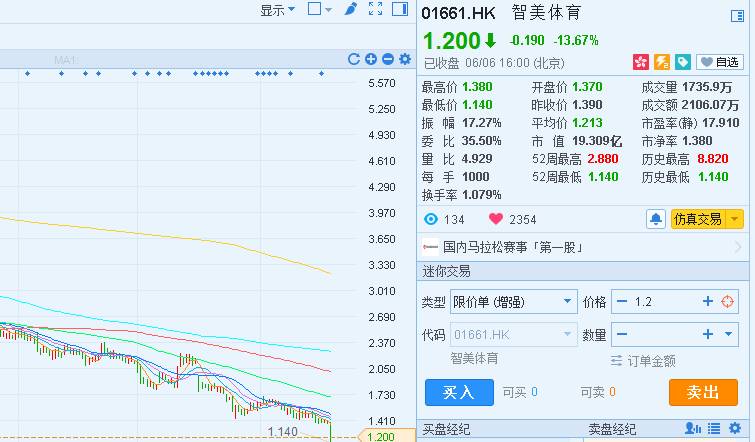The width and height of the screenshot is (755, 442).
Task: Open the 仿真交易 dropdown arrow
Action: pyautogui.click(x=735, y=219)
